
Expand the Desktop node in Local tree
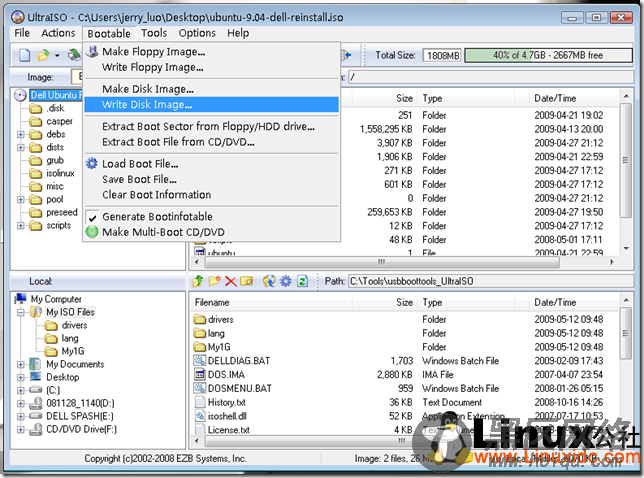[21, 377]
